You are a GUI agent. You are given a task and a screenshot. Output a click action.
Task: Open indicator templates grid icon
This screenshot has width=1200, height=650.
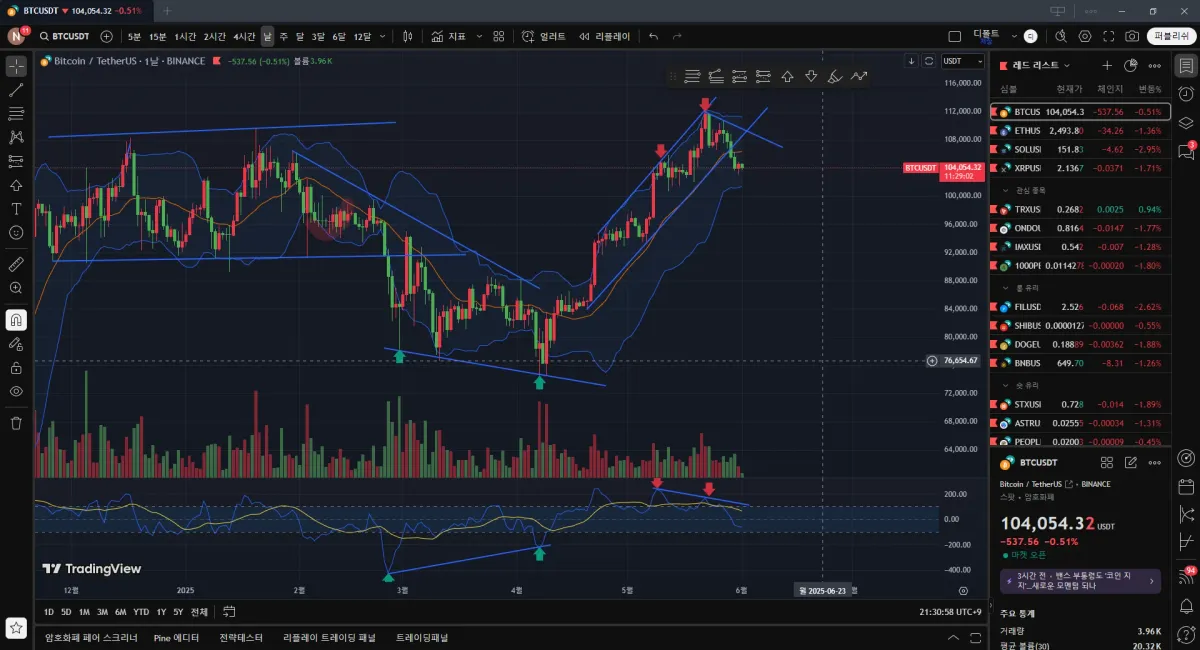(x=500, y=36)
